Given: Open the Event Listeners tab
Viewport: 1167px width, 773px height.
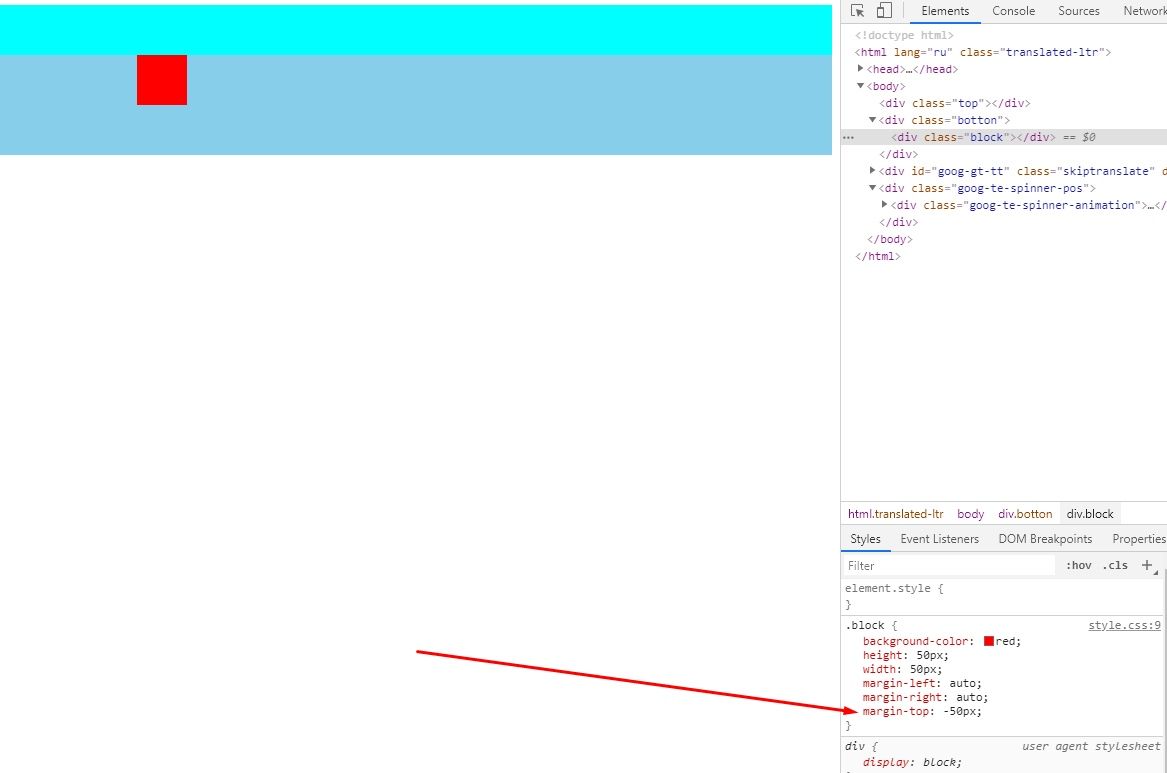Looking at the screenshot, I should pos(939,539).
